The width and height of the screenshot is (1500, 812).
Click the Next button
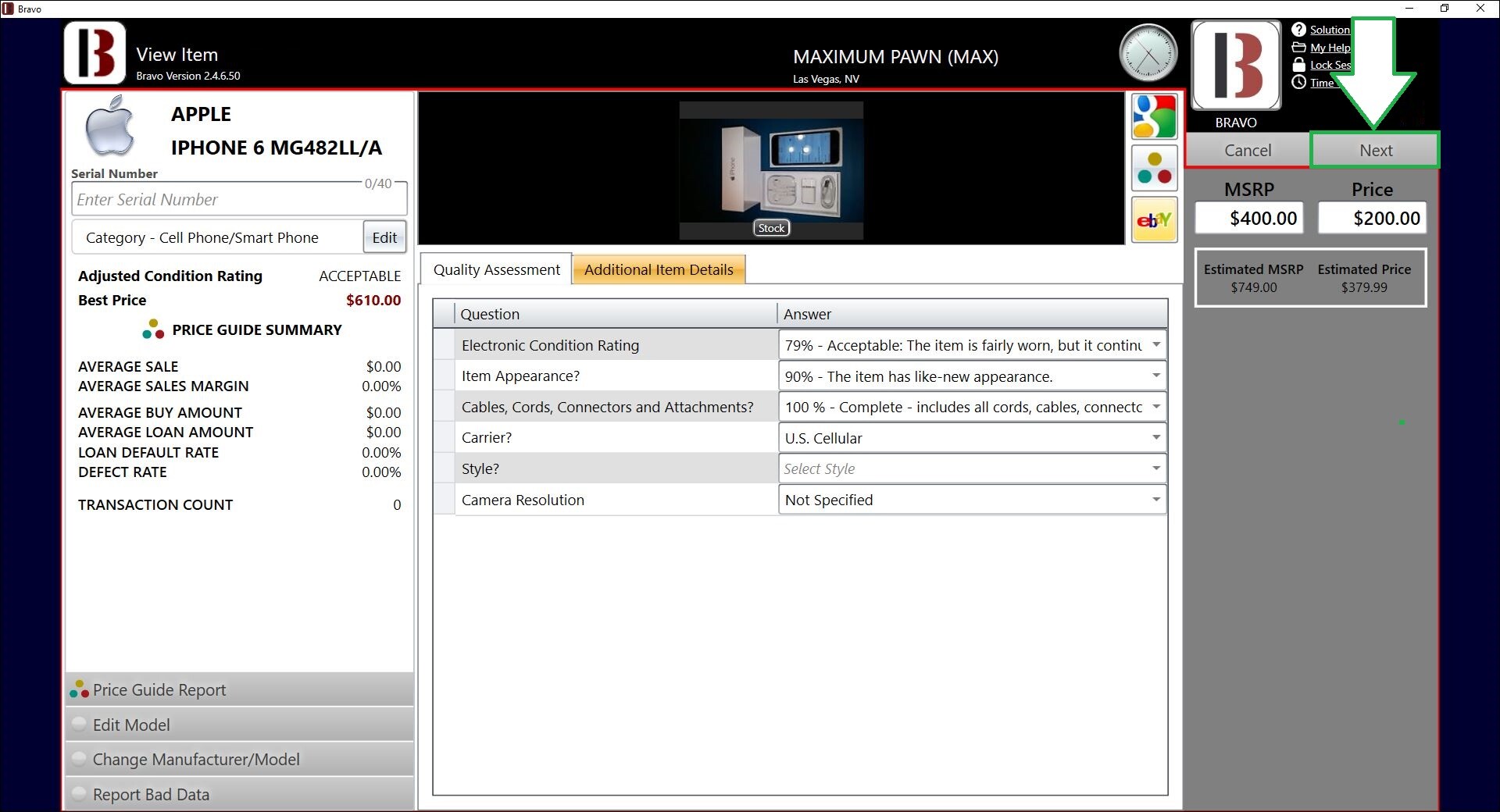pyautogui.click(x=1375, y=150)
